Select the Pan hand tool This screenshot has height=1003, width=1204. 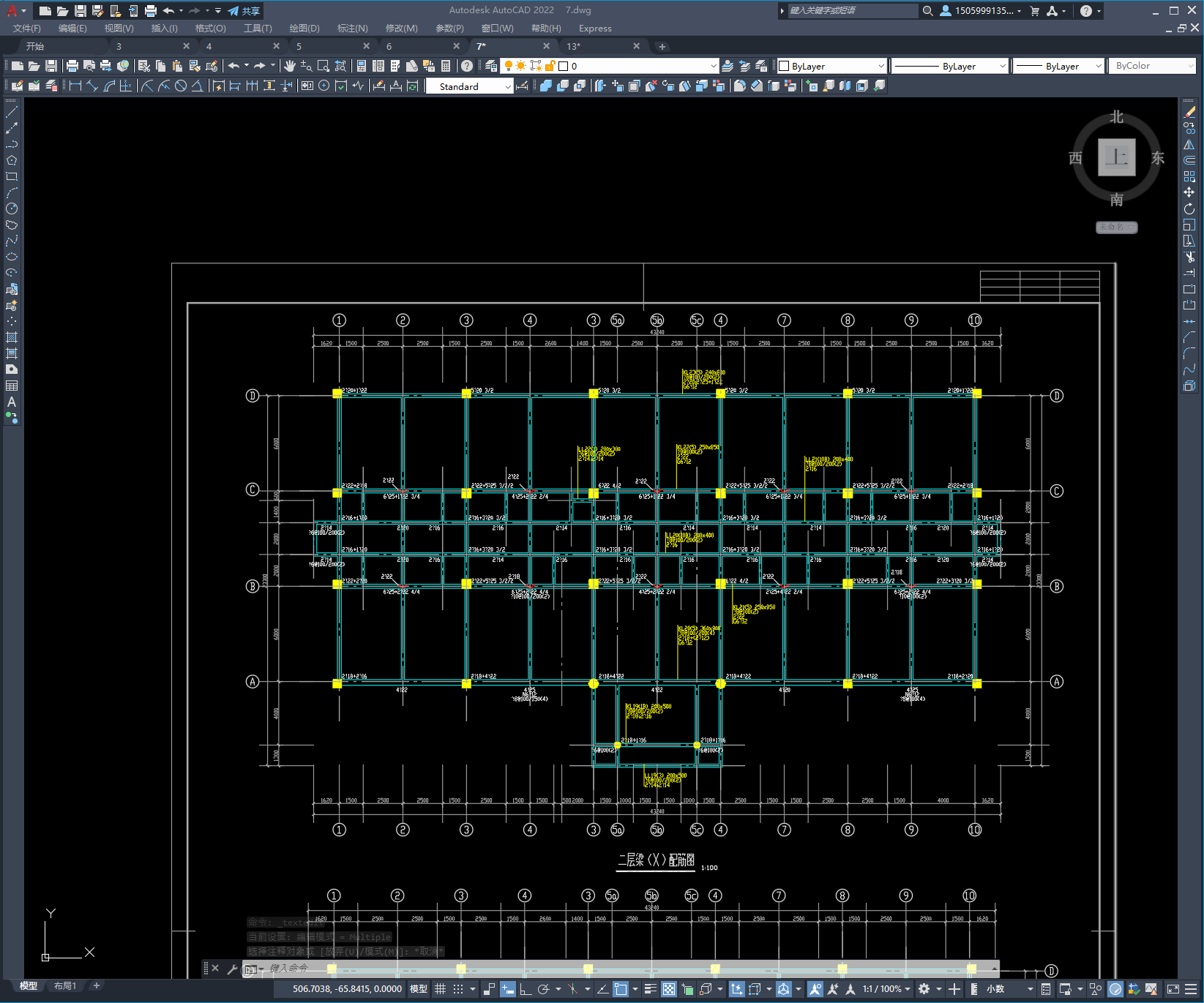pos(290,66)
